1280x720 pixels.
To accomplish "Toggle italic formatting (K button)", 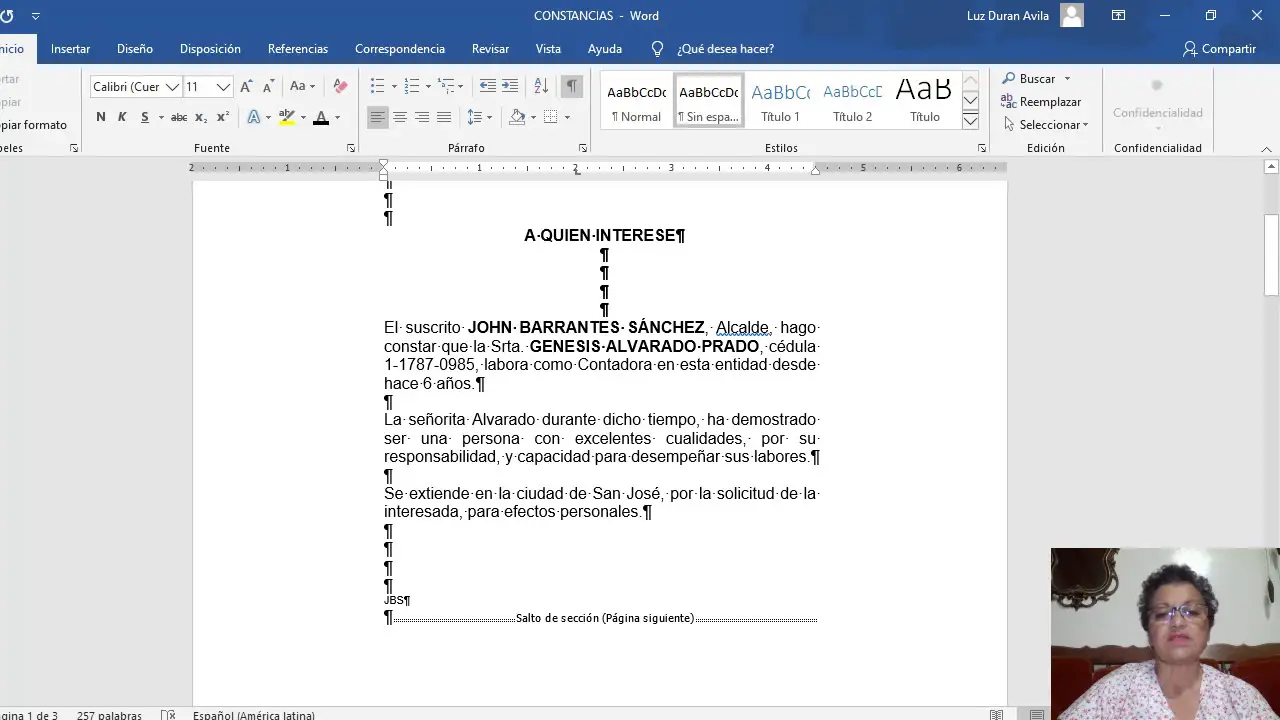I will click(122, 117).
